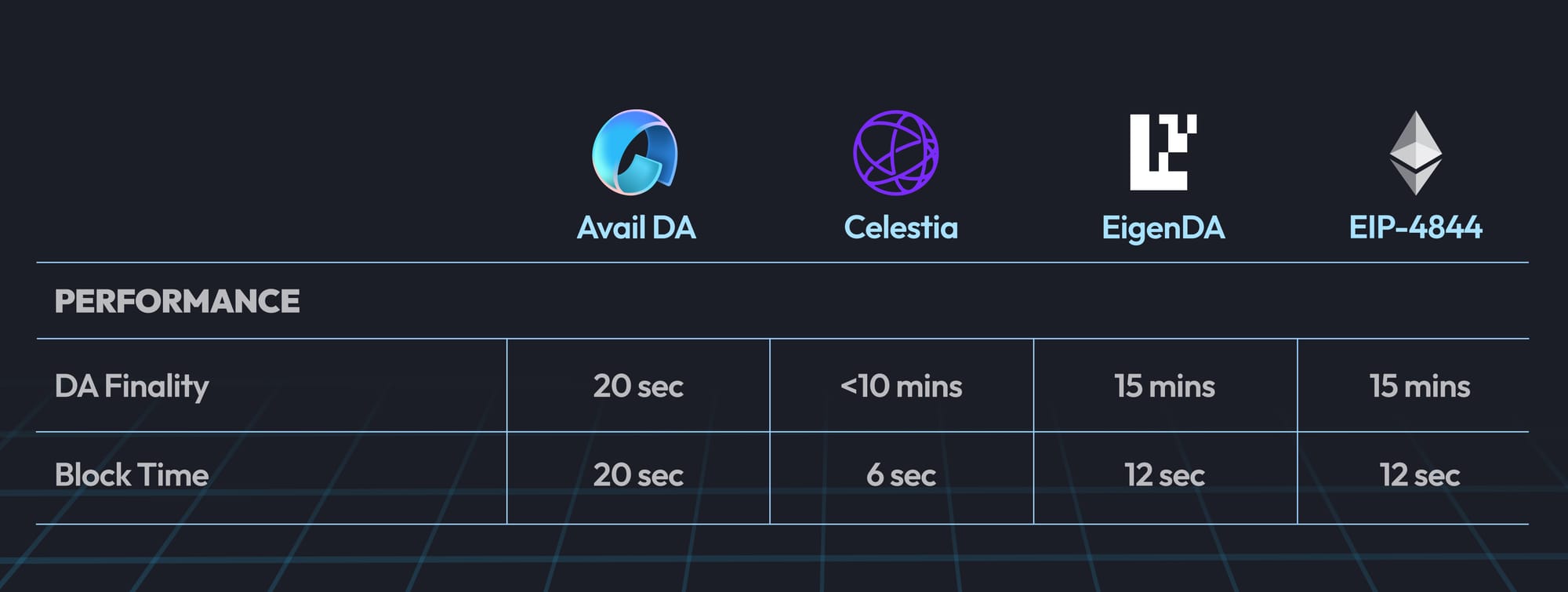Click the purple Celestia globe logo
This screenshot has width=1568, height=592.
coord(895,153)
